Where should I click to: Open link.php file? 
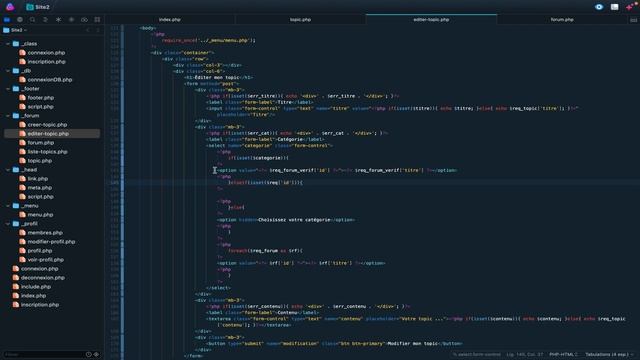(x=38, y=179)
